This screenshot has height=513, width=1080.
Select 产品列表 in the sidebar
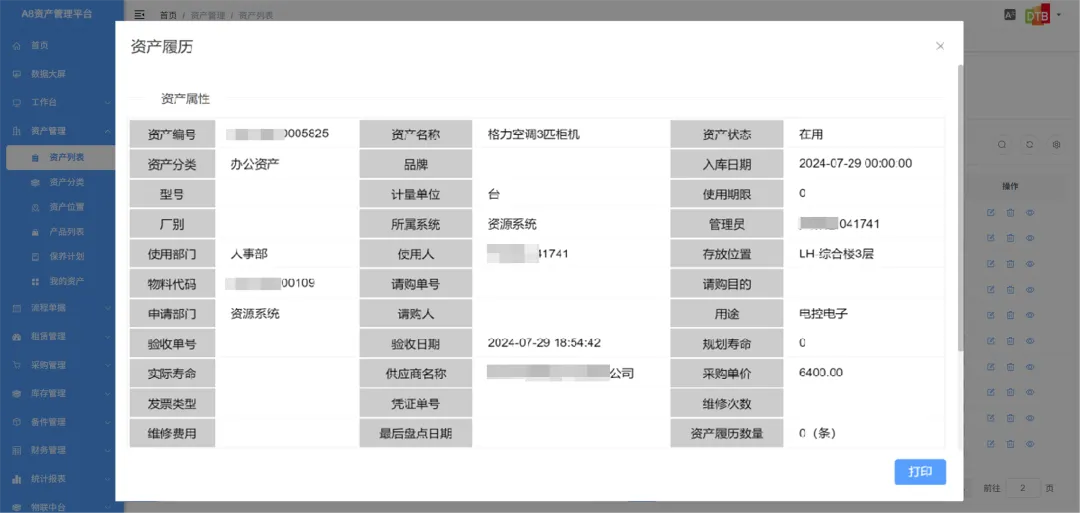coord(67,232)
